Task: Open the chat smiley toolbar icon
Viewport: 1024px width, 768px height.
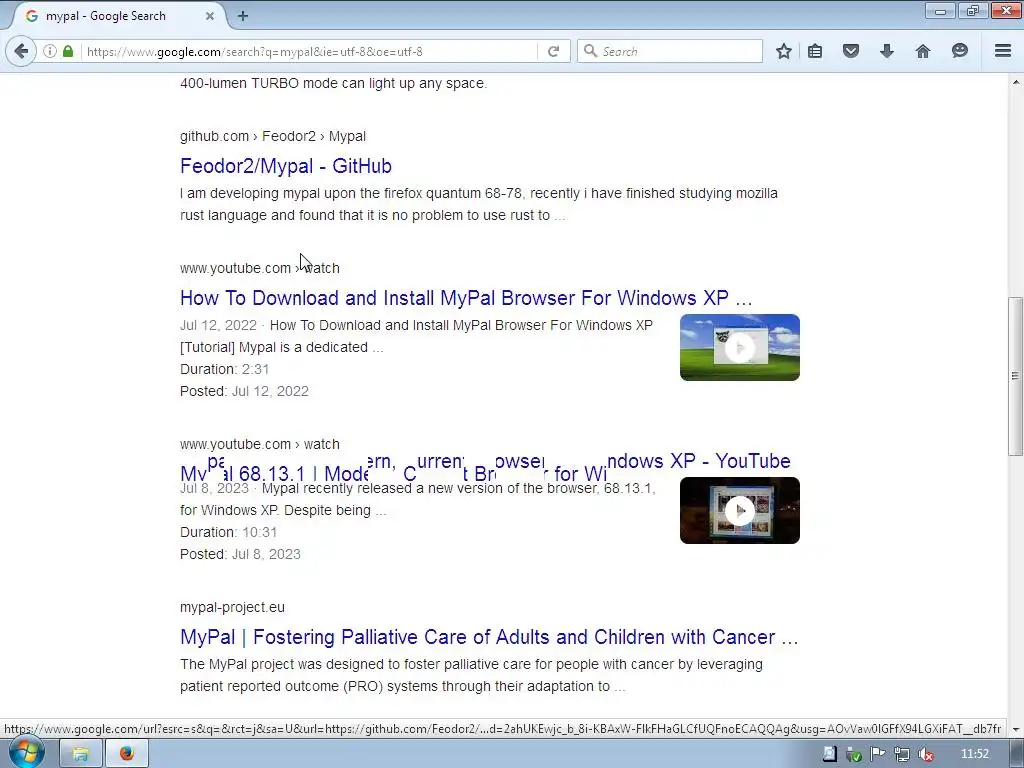Action: (x=959, y=51)
